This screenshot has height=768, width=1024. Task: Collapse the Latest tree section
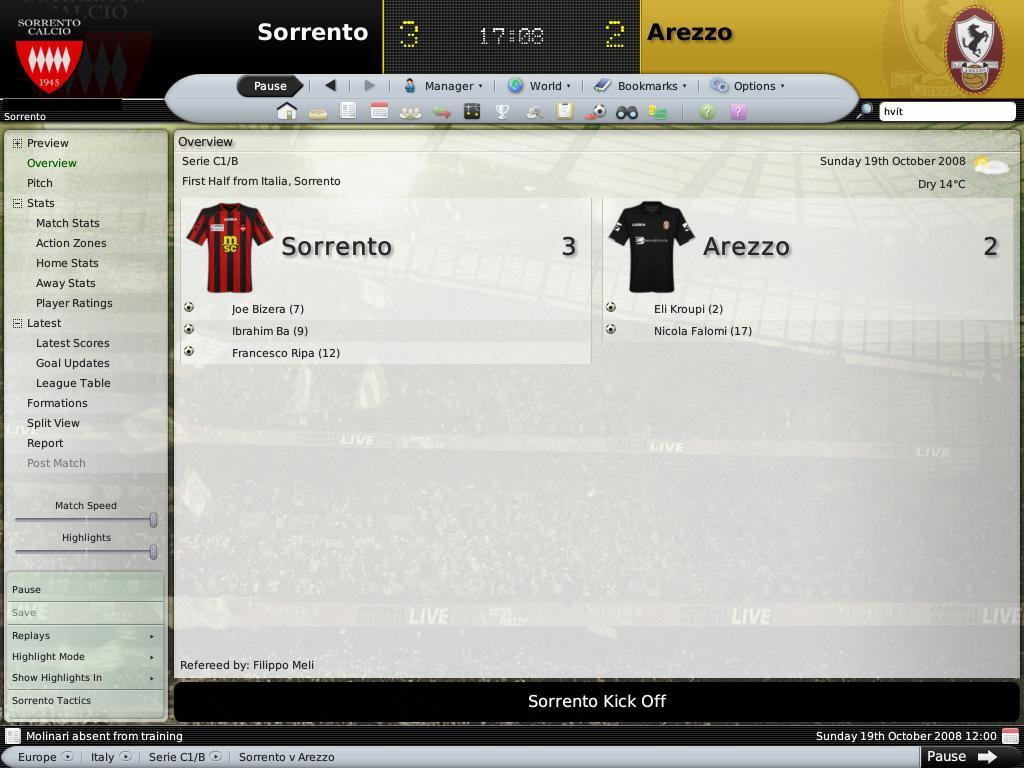17,323
